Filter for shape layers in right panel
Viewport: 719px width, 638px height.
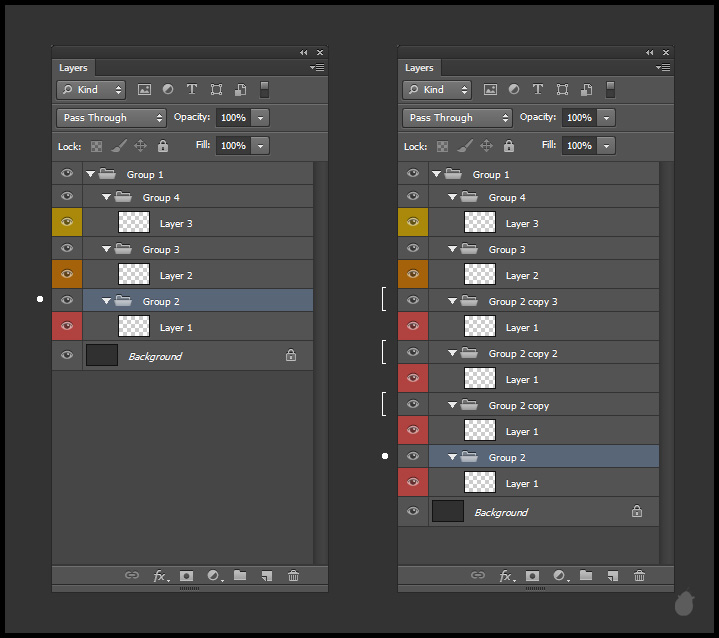pyautogui.click(x=562, y=90)
